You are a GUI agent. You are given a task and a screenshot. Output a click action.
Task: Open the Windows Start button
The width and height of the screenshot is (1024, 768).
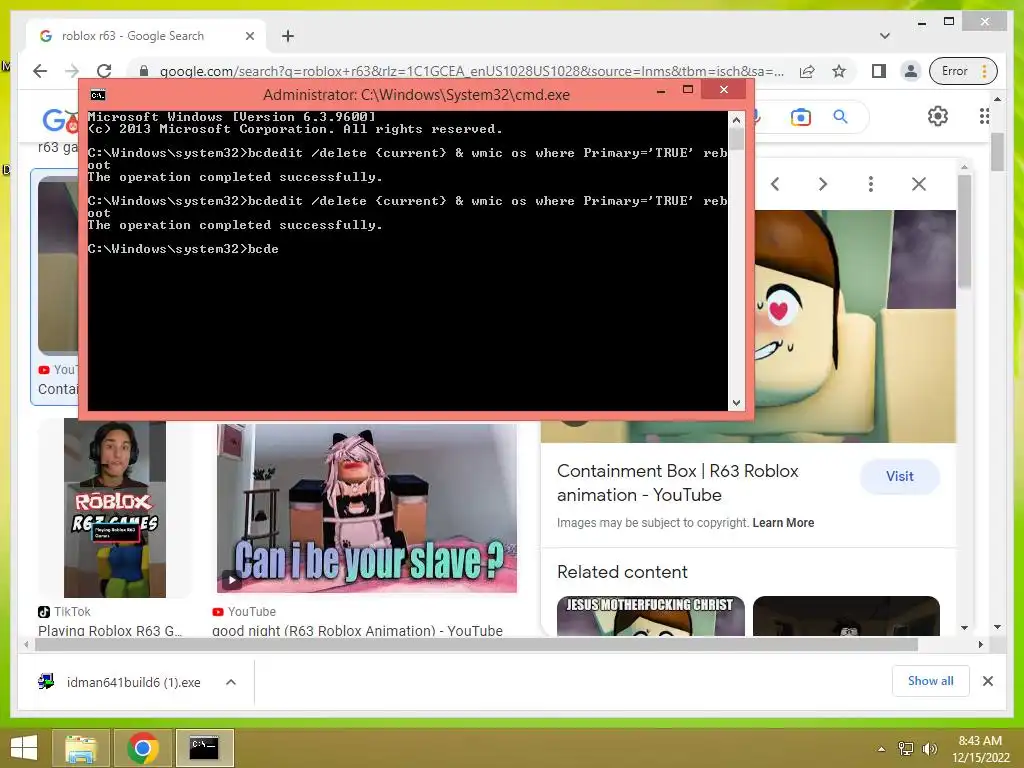click(24, 748)
